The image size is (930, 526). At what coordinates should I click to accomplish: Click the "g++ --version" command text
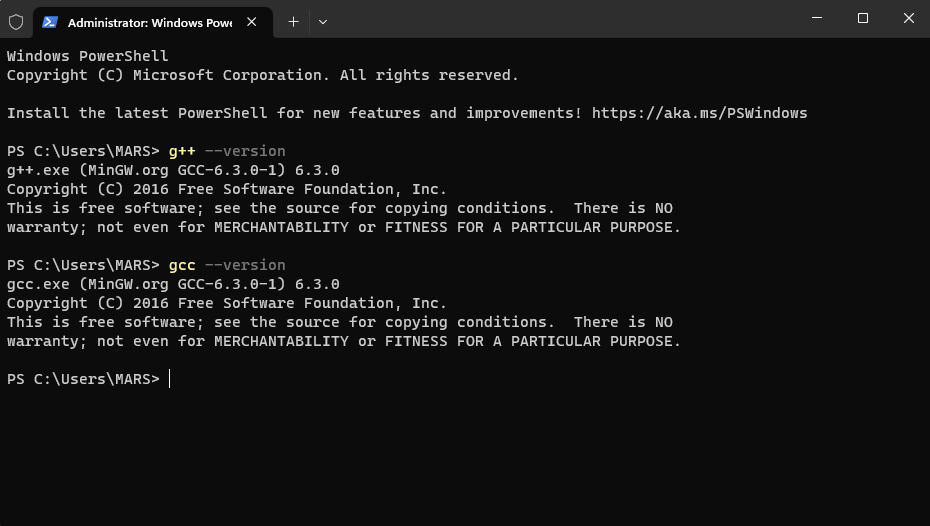[227, 151]
